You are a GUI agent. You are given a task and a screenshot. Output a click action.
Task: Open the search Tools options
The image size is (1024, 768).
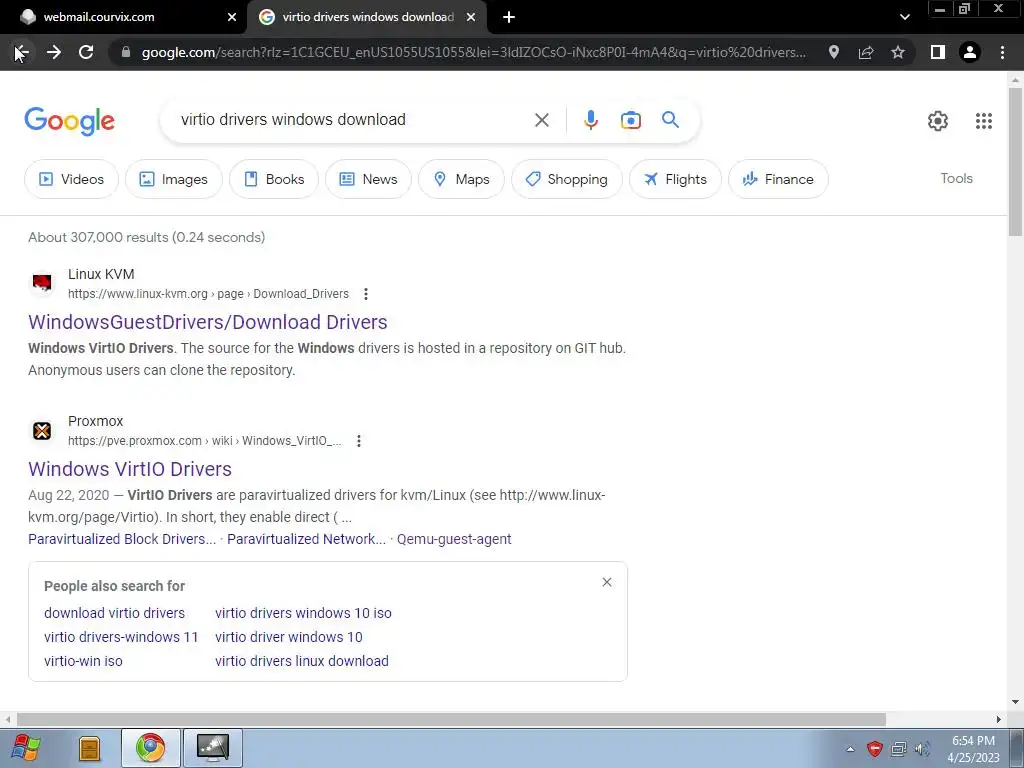(956, 178)
